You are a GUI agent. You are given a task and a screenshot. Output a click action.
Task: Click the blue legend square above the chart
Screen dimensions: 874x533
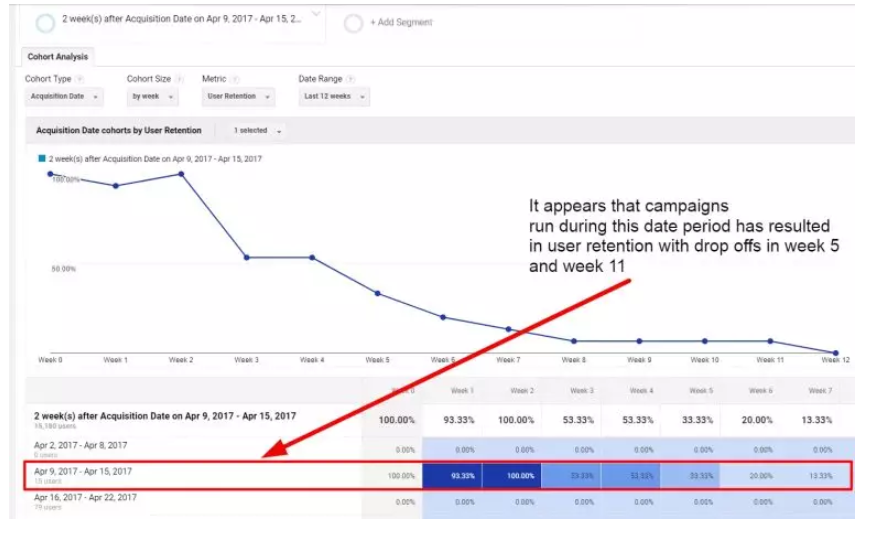point(41,159)
